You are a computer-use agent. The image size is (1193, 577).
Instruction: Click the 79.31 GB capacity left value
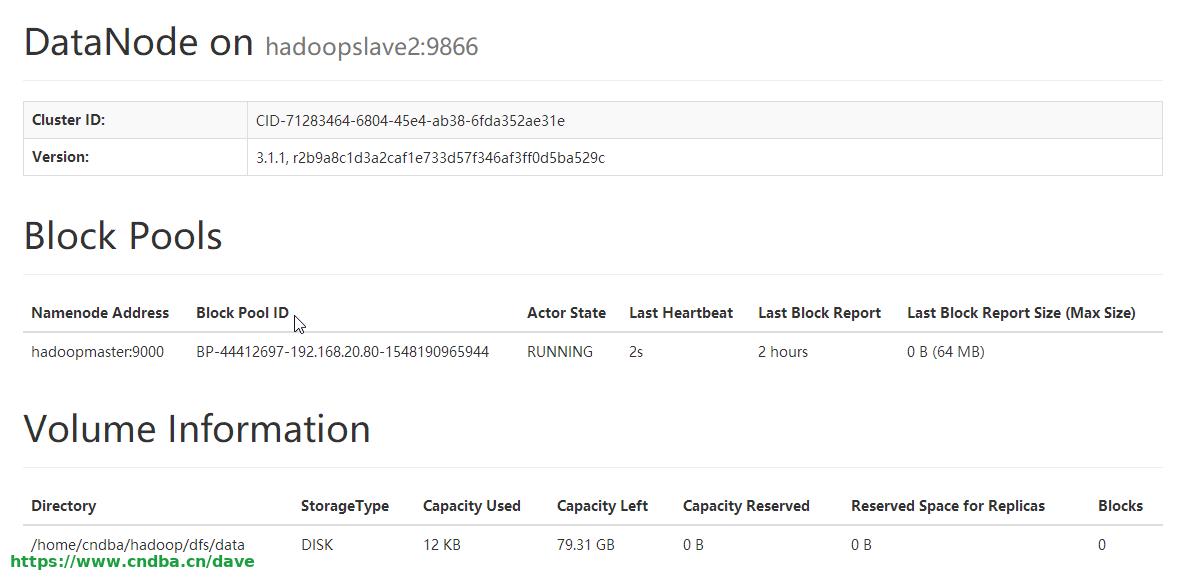click(x=586, y=545)
